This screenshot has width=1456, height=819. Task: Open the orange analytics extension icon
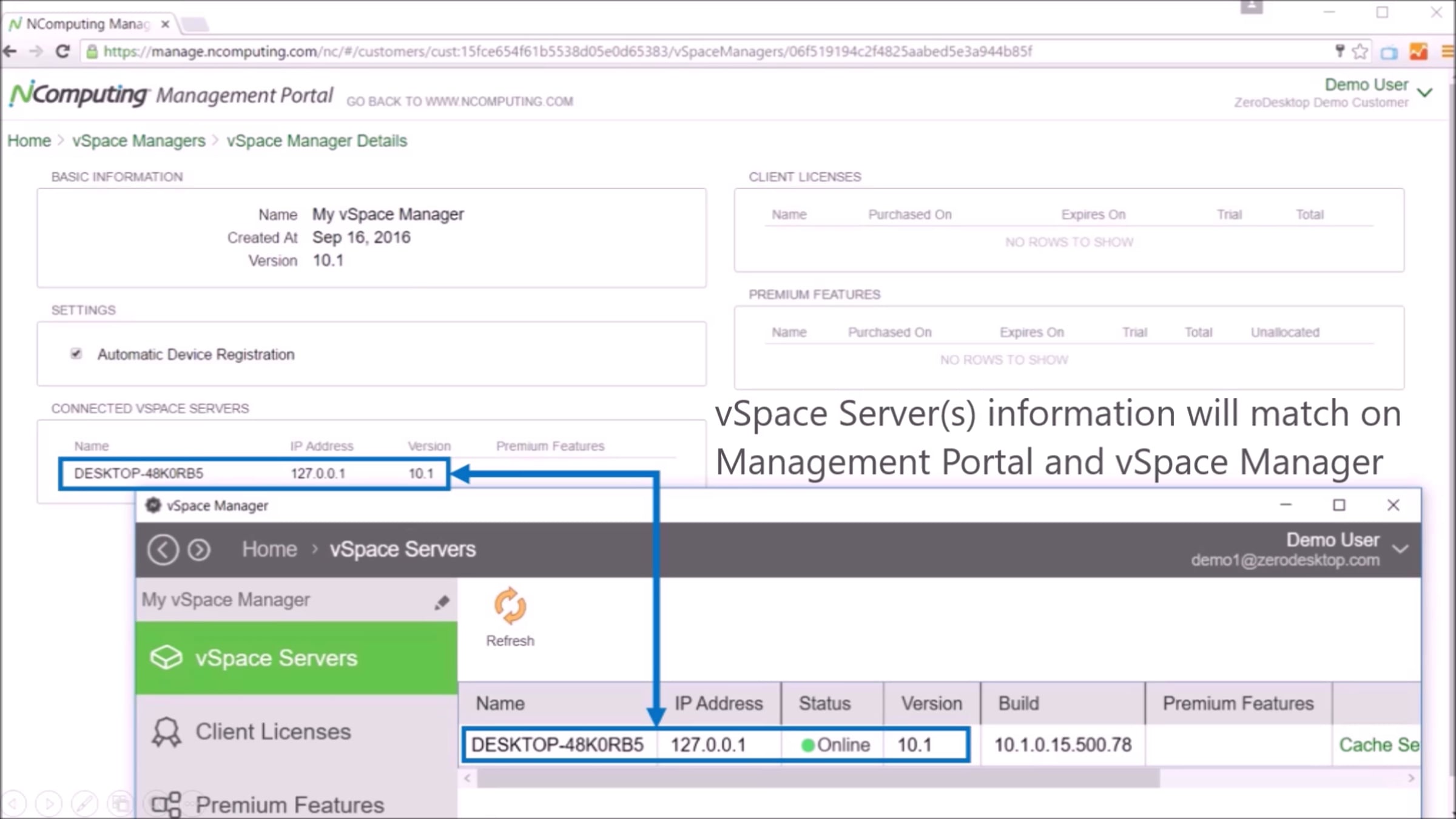(x=1419, y=52)
